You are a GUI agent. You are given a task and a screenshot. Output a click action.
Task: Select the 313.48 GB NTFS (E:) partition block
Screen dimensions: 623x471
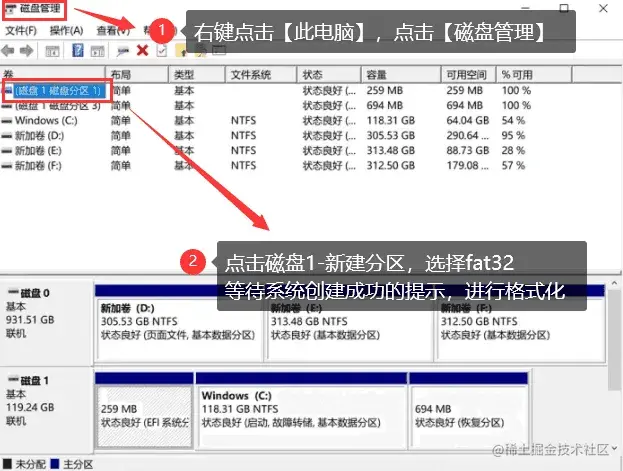350,322
